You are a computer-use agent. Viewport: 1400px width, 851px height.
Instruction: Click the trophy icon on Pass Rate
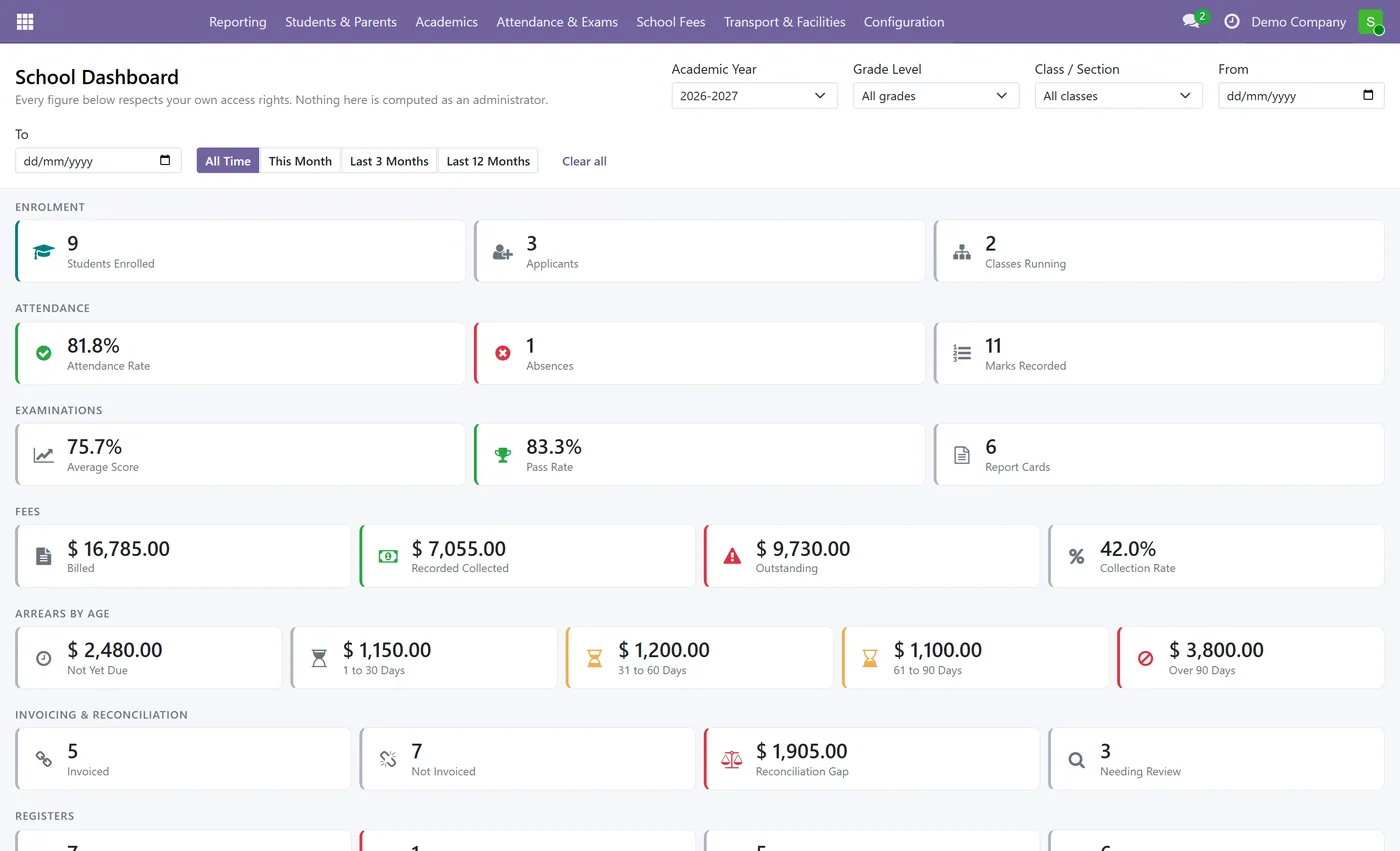[x=503, y=455]
